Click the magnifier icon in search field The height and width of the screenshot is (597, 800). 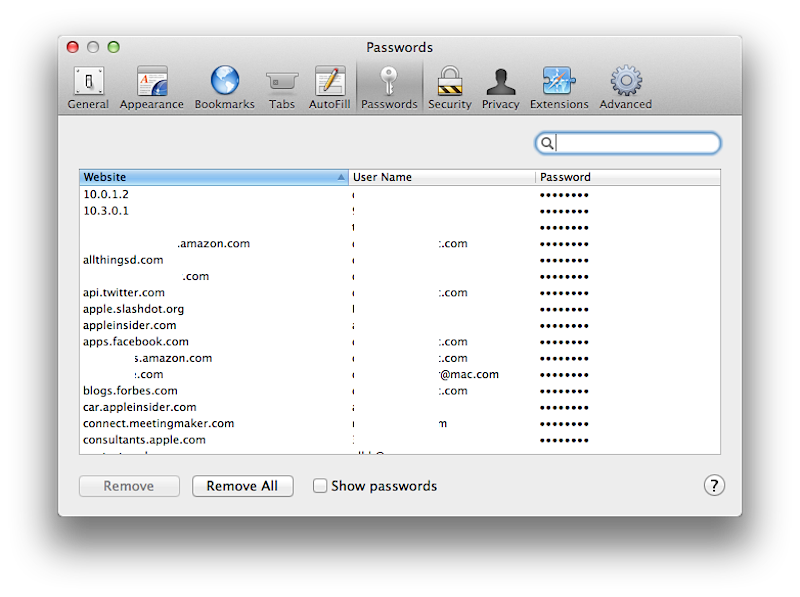tap(546, 143)
